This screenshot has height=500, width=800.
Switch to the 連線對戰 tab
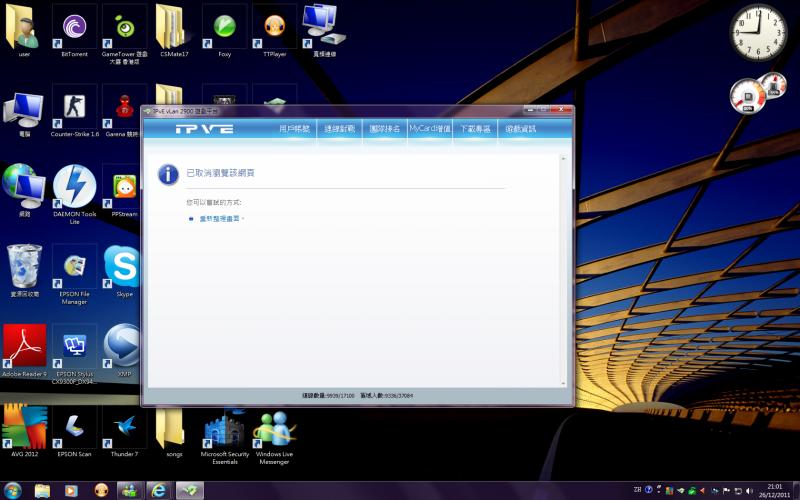point(340,129)
